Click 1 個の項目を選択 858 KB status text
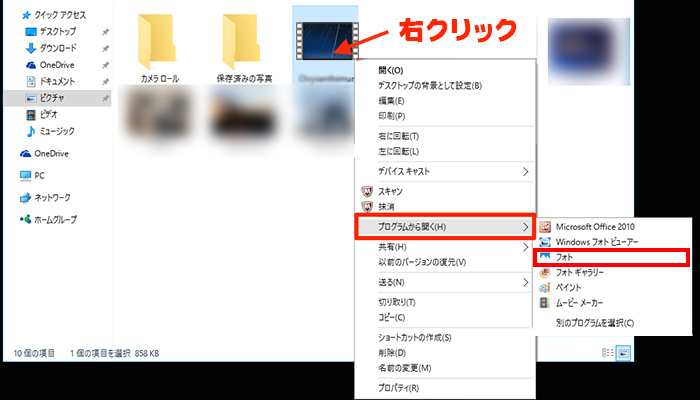Image resolution: width=700 pixels, height=400 pixels. tap(114, 354)
